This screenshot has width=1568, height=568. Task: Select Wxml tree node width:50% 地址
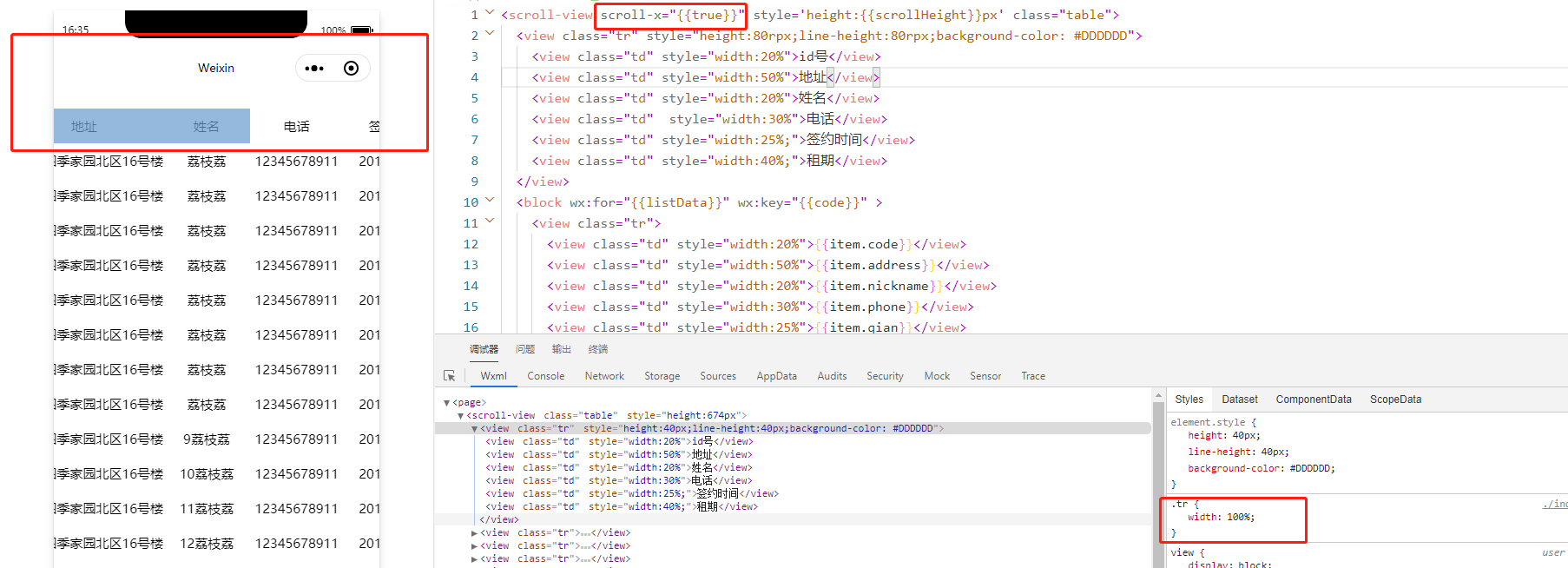coord(619,454)
